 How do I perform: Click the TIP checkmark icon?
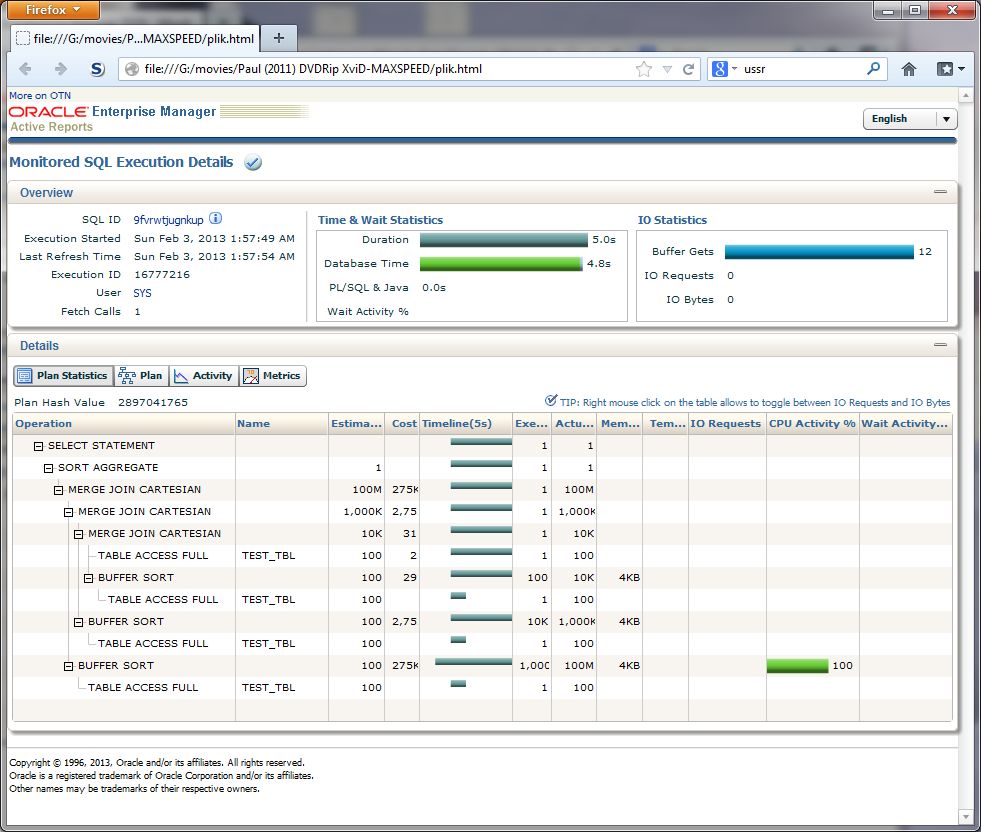[551, 400]
